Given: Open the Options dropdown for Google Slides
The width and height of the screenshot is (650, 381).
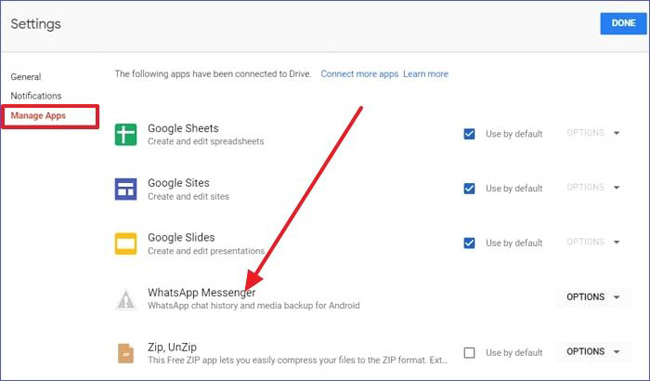Looking at the screenshot, I should [x=593, y=242].
